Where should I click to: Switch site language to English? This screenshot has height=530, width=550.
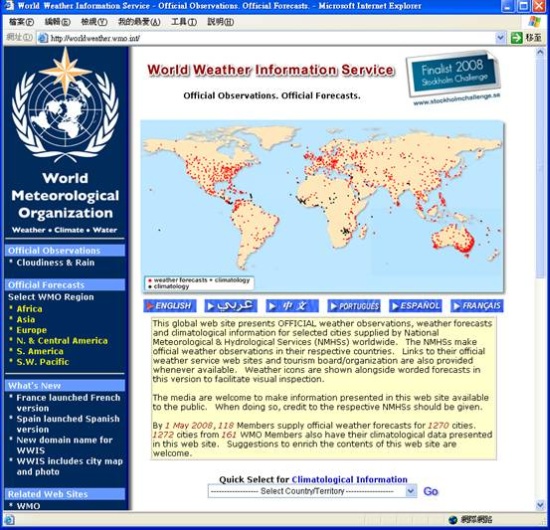point(170,306)
